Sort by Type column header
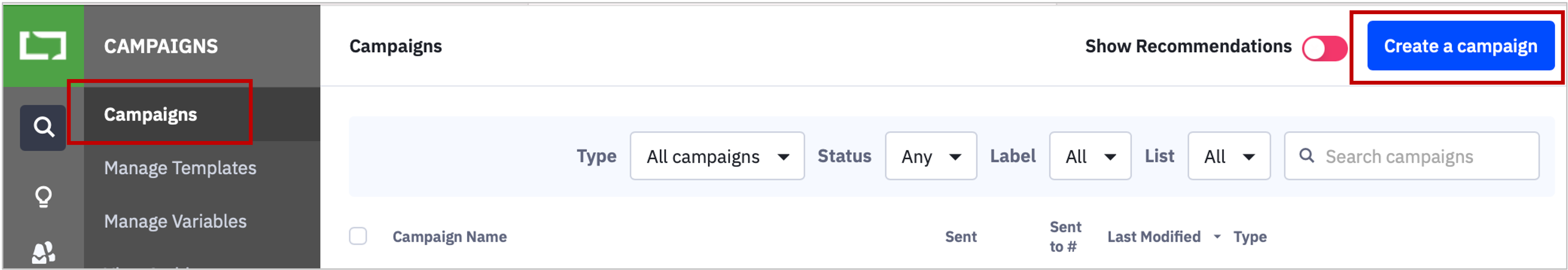The width and height of the screenshot is (1568, 270). [x=1250, y=237]
